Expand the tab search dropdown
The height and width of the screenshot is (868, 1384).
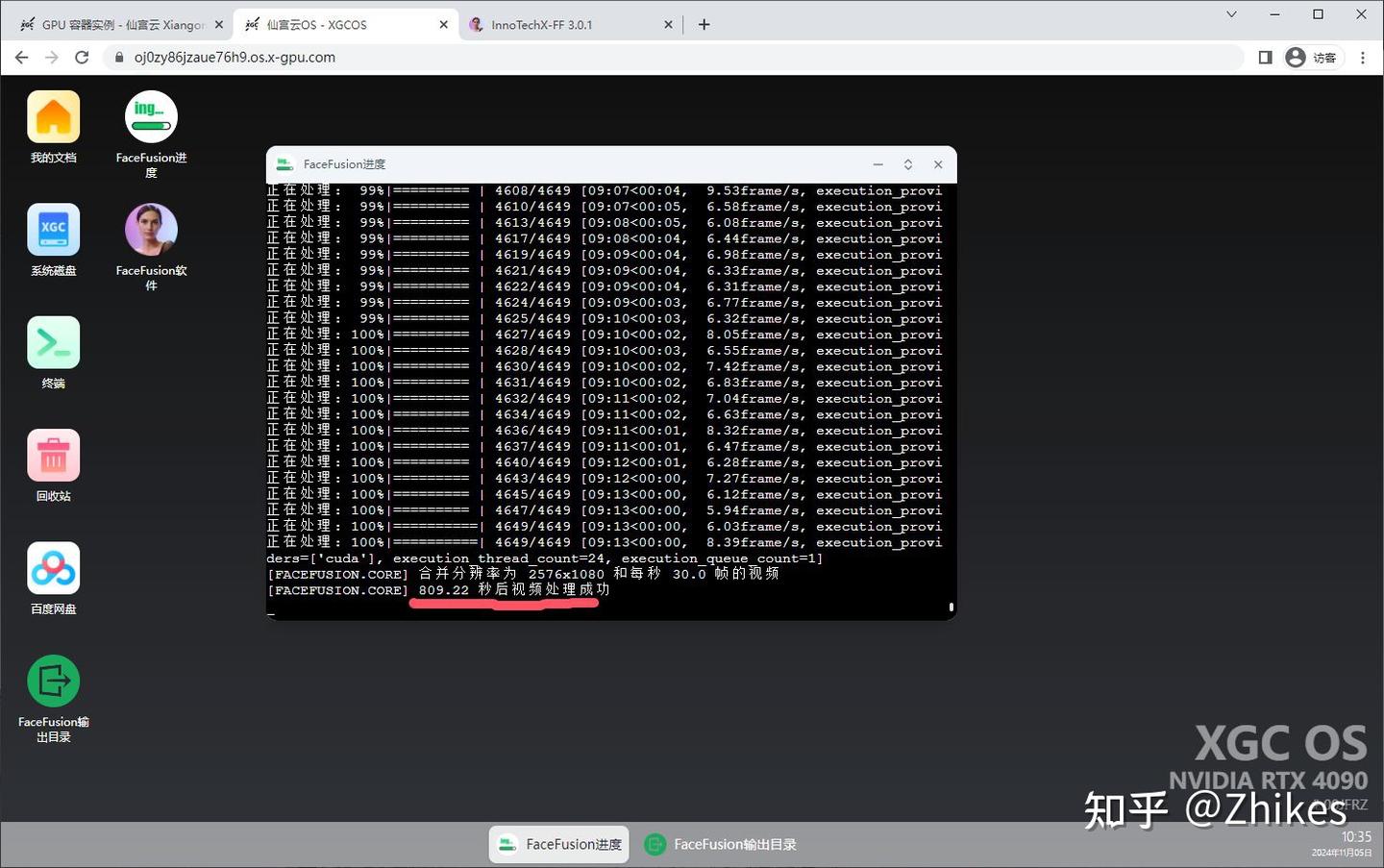(1231, 14)
